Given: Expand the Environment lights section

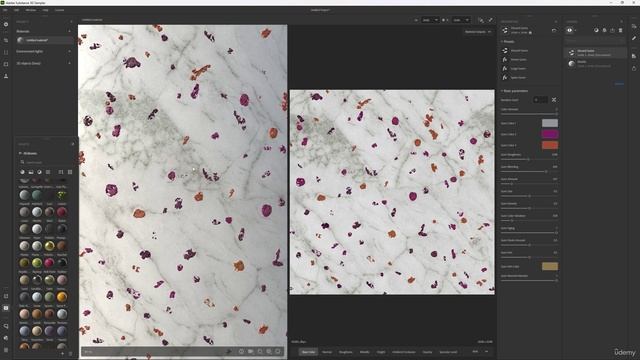Looking at the screenshot, I should click(69, 51).
